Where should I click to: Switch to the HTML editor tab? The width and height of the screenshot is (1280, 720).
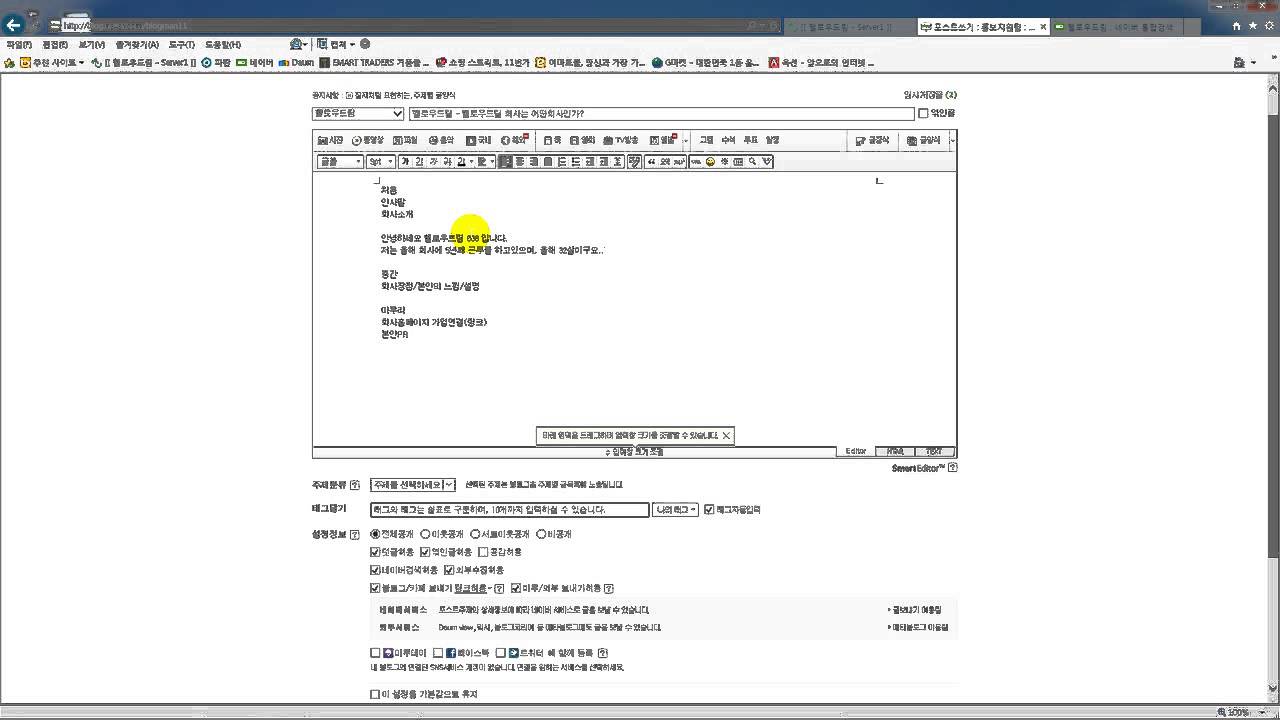coord(895,452)
